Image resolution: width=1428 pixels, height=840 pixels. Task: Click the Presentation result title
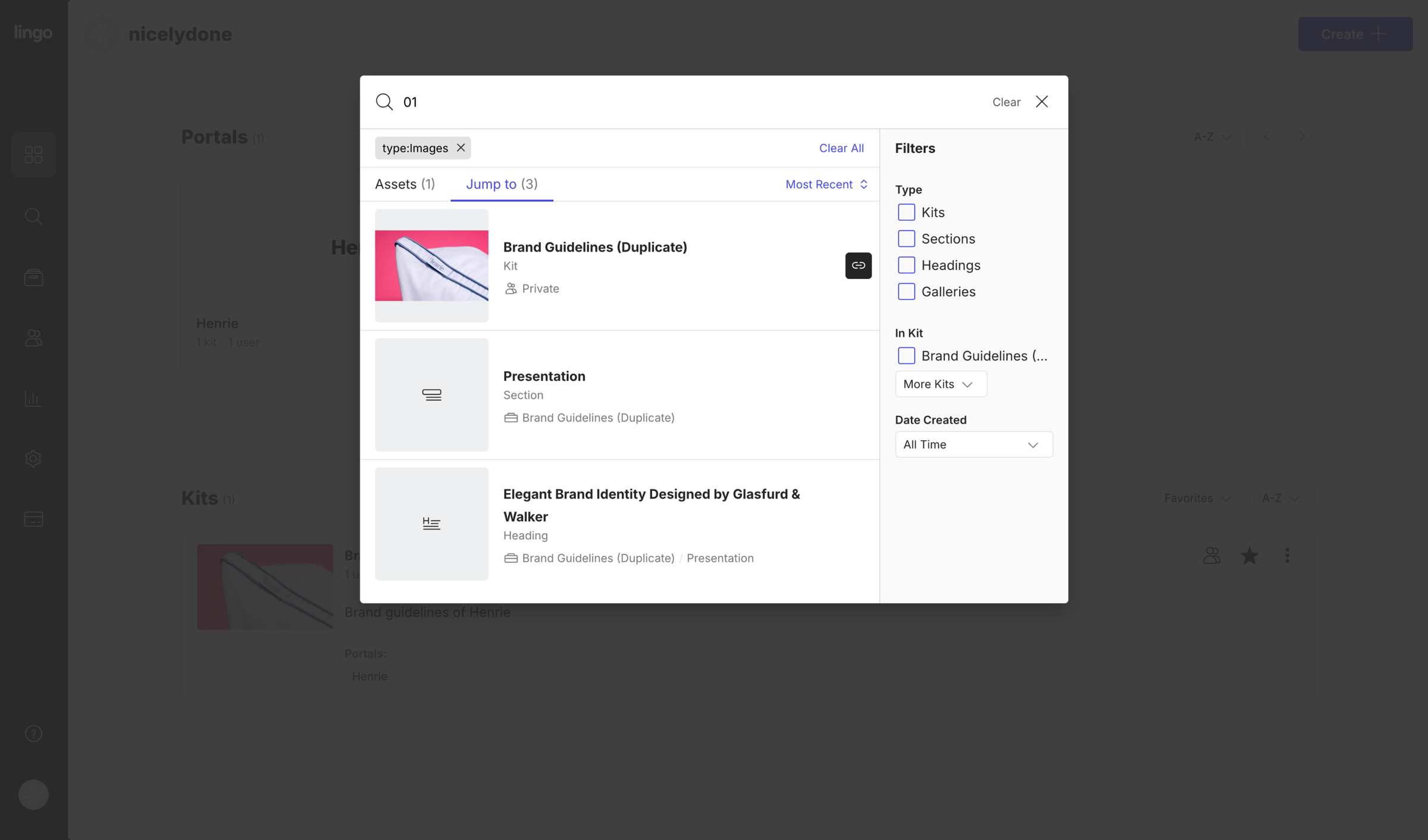(544, 376)
